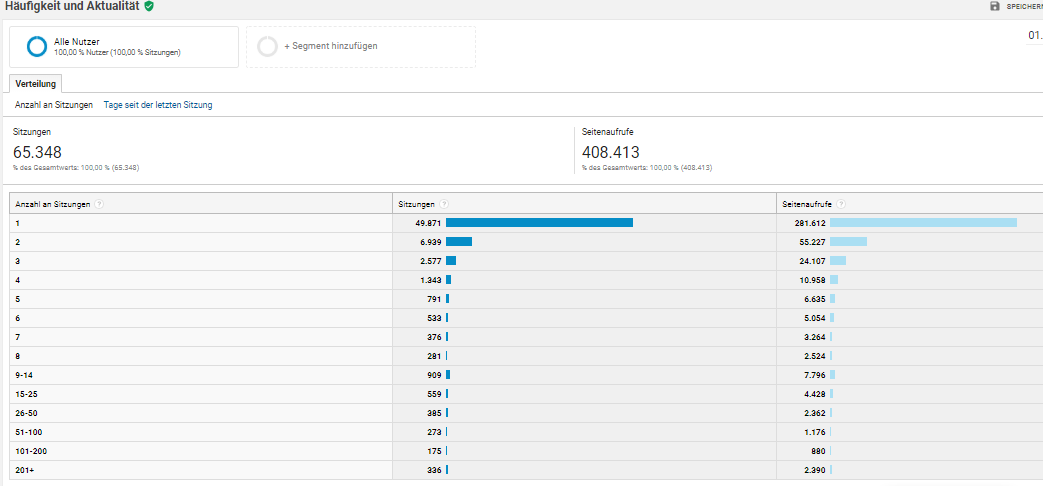Select the Alle Nutzer segment box
Image resolution: width=1043 pixels, height=486 pixels.
tap(124, 47)
